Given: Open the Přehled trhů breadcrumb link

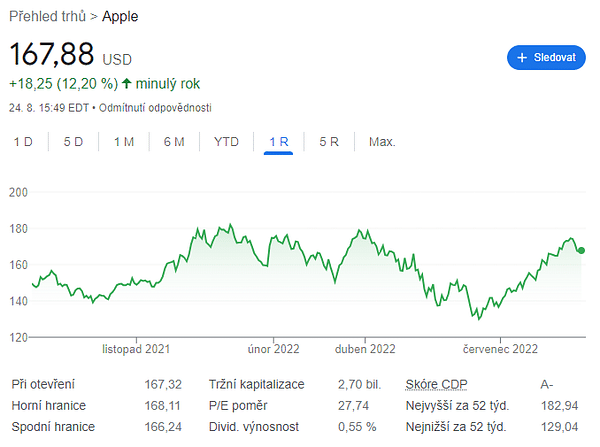Looking at the screenshot, I should 47,16.
